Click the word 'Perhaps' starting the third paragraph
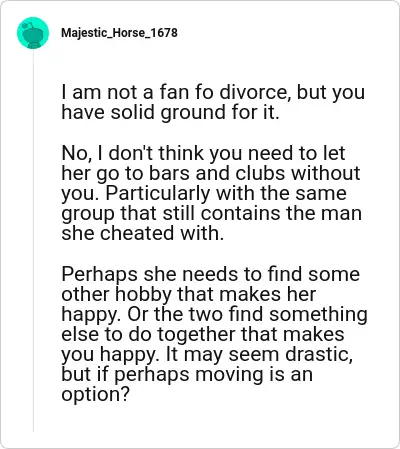This screenshot has width=400, height=449. 99,274
